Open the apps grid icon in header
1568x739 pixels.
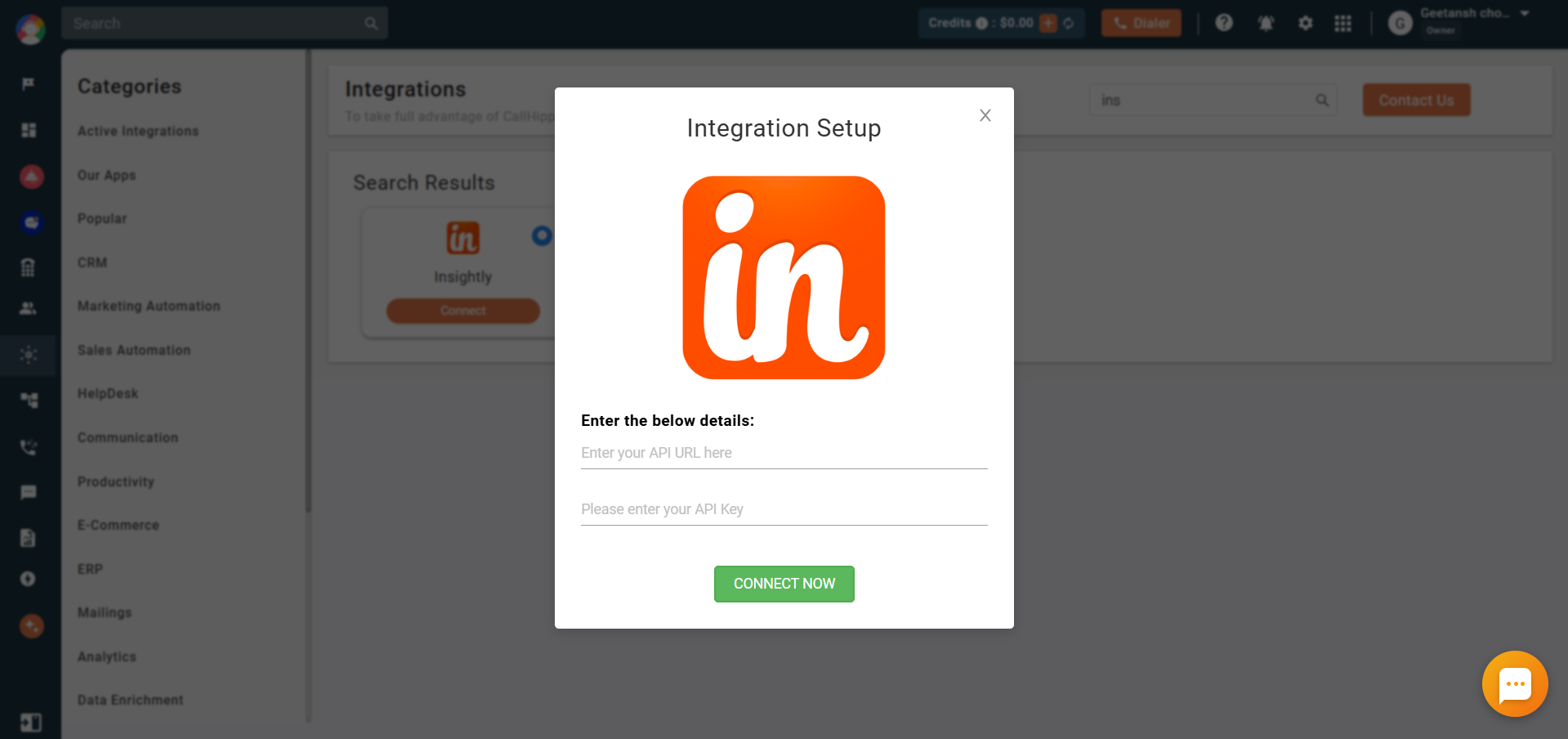[x=1342, y=23]
